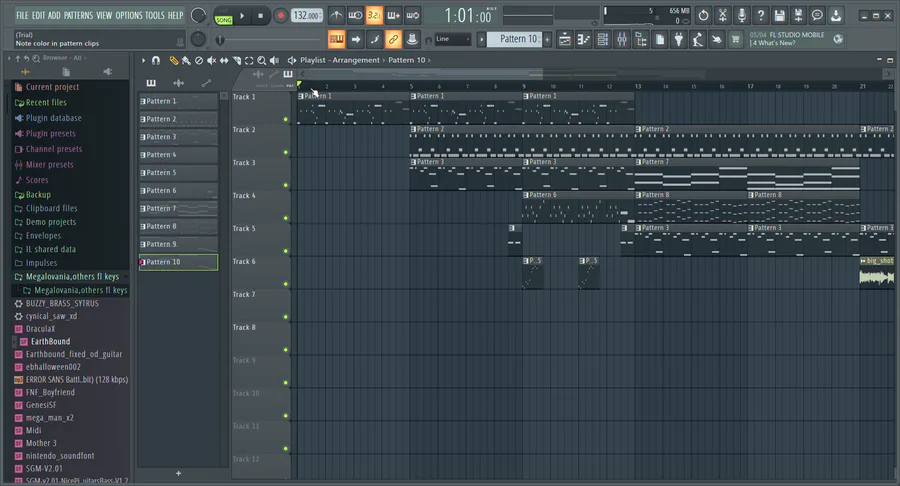Open the VIEW menu
The width and height of the screenshot is (900, 486).
[104, 15]
